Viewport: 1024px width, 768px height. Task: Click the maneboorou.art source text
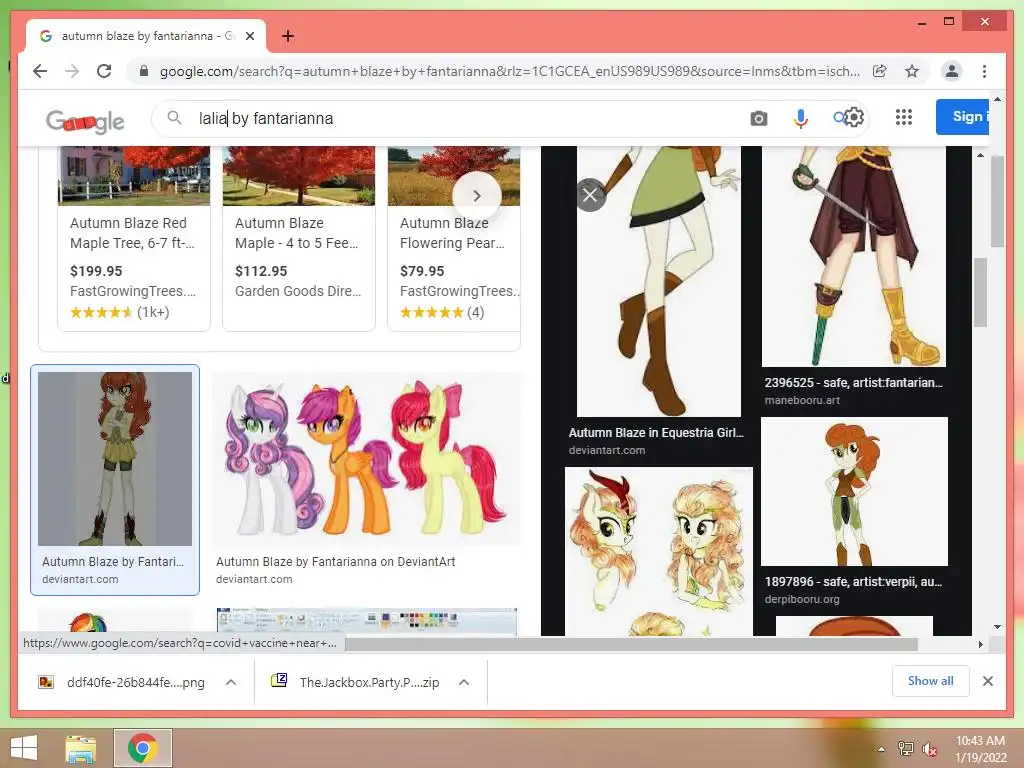802,400
